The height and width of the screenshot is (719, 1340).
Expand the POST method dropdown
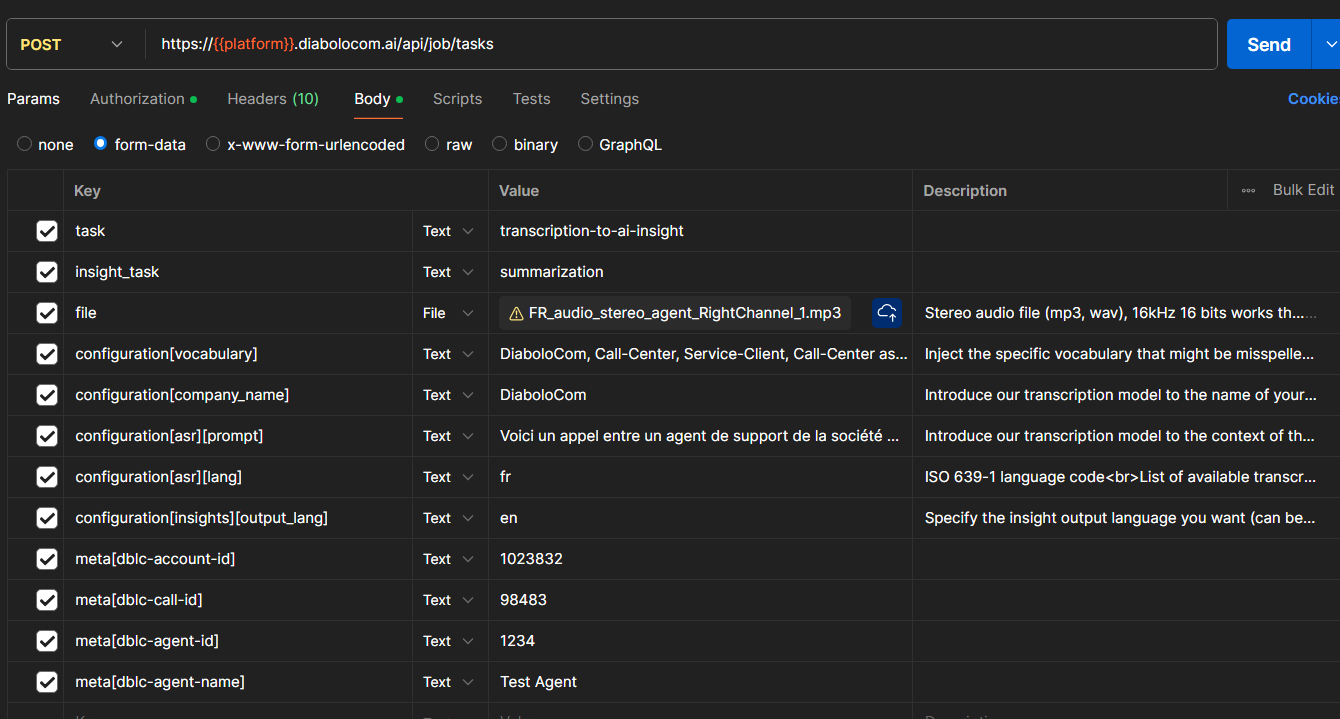click(x=72, y=44)
